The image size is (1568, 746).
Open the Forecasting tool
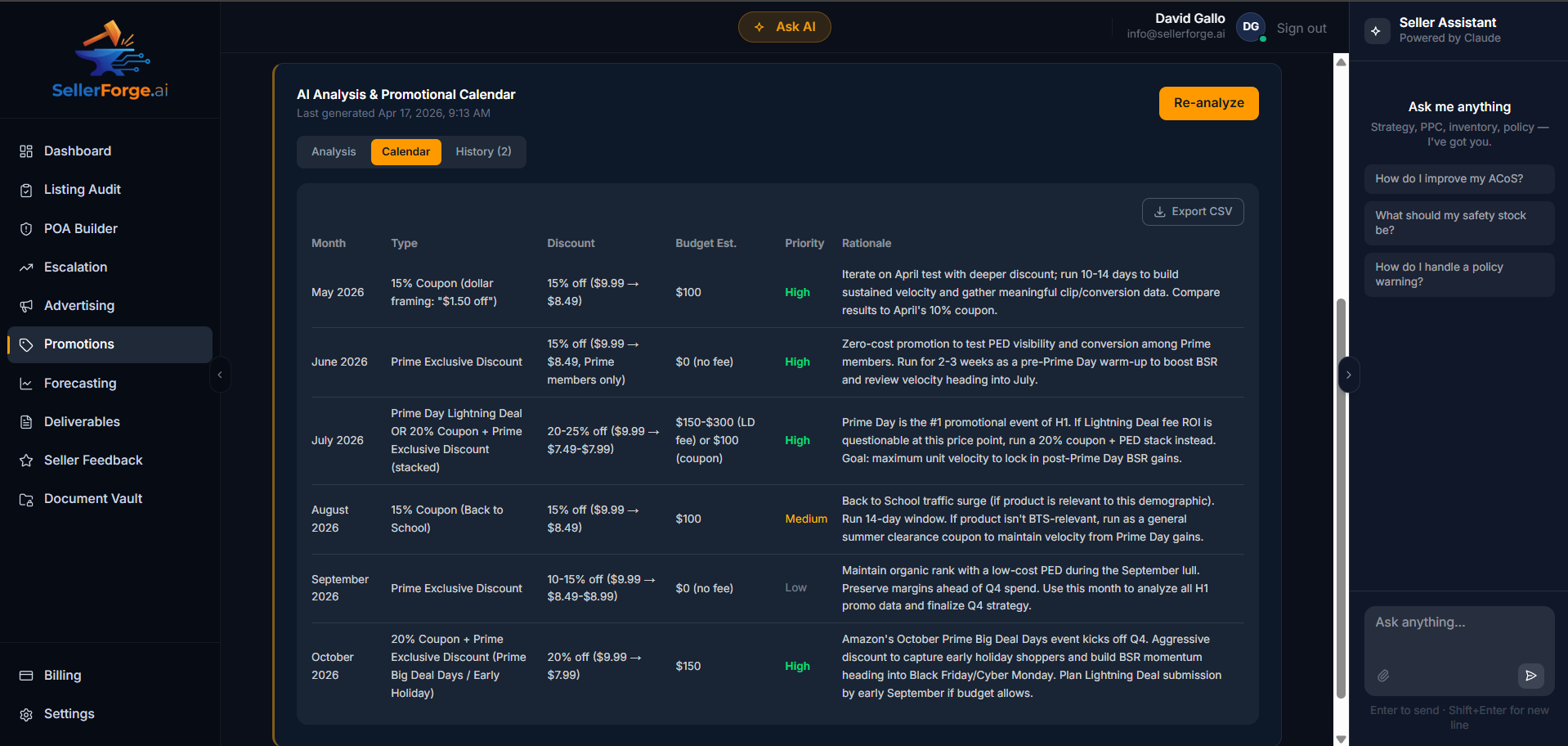[80, 383]
